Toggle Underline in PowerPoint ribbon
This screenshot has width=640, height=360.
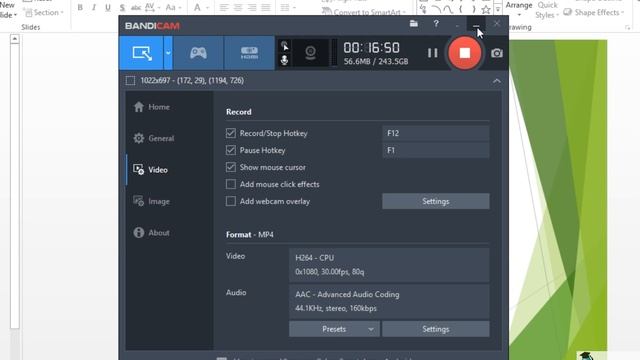click(x=108, y=7)
